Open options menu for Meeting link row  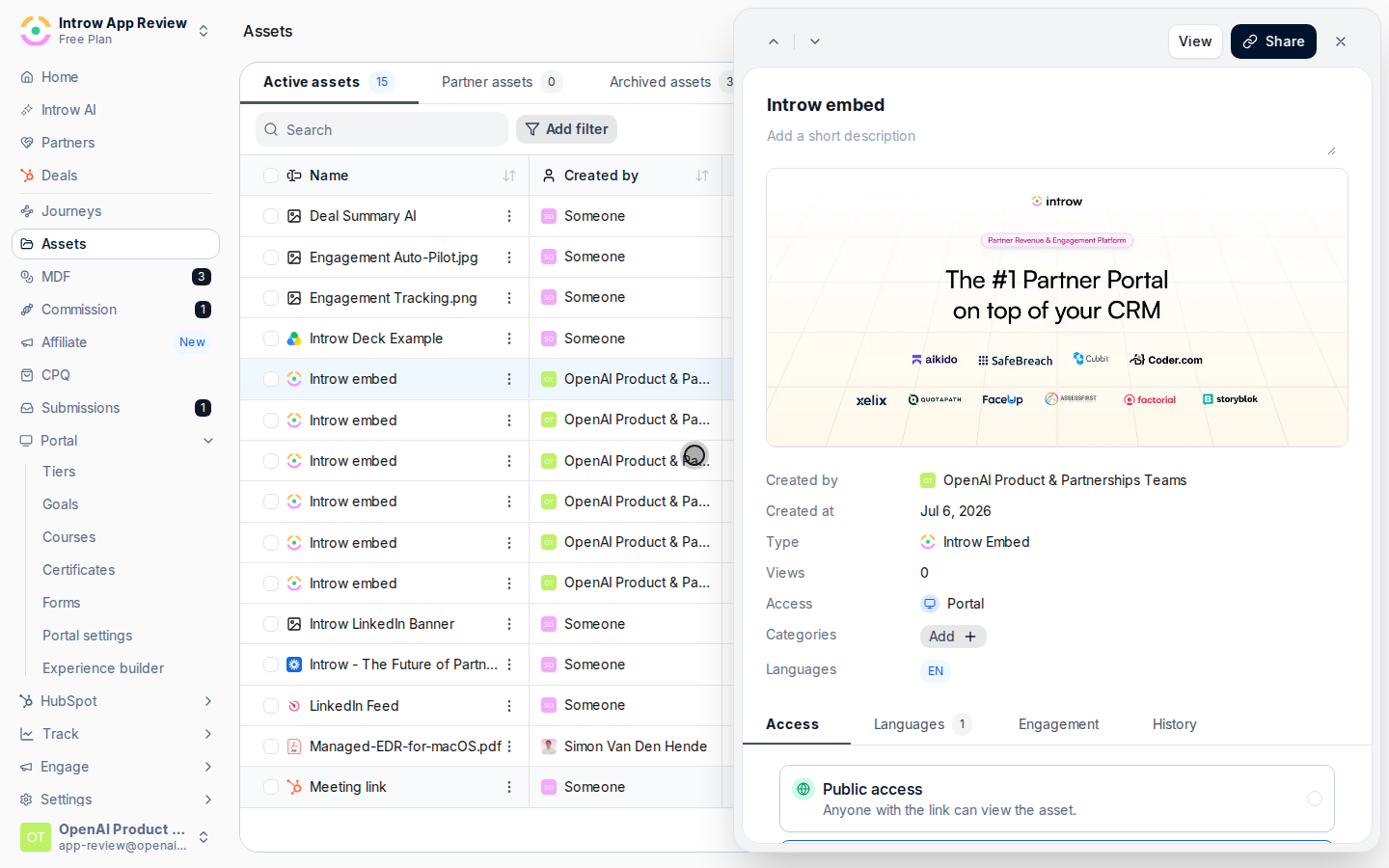509,787
